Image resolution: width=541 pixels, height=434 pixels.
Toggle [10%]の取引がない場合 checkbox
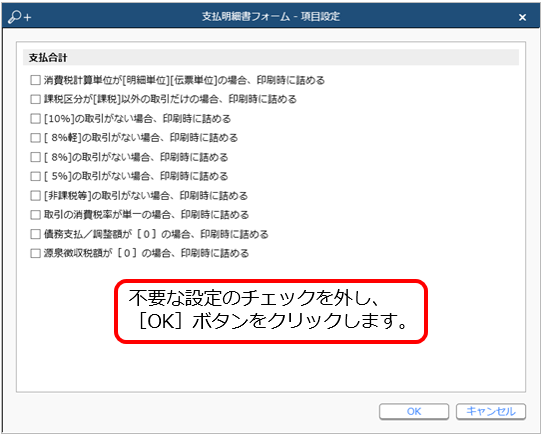pyautogui.click(x=35, y=119)
